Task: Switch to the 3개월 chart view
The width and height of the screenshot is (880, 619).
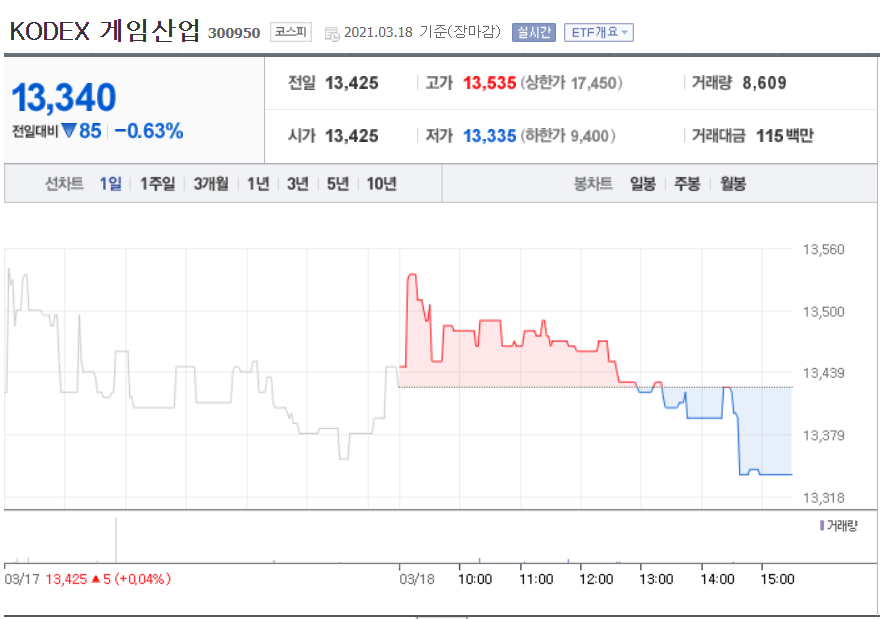Action: coord(210,183)
